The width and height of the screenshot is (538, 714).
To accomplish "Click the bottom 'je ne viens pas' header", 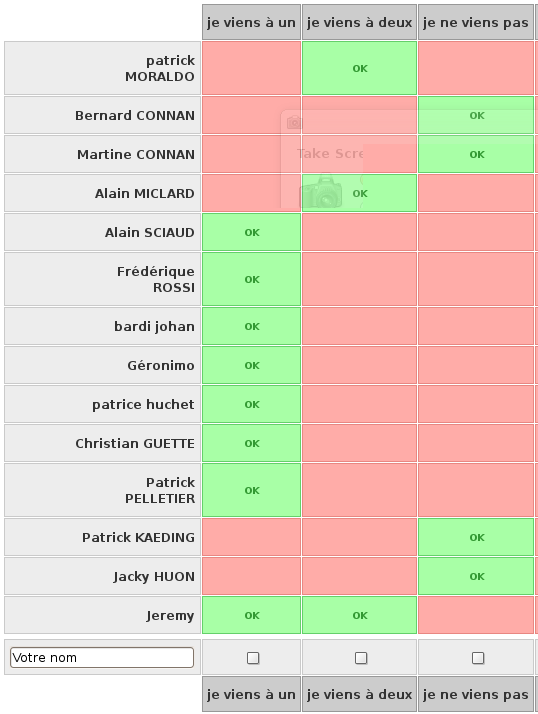I will [x=476, y=694].
